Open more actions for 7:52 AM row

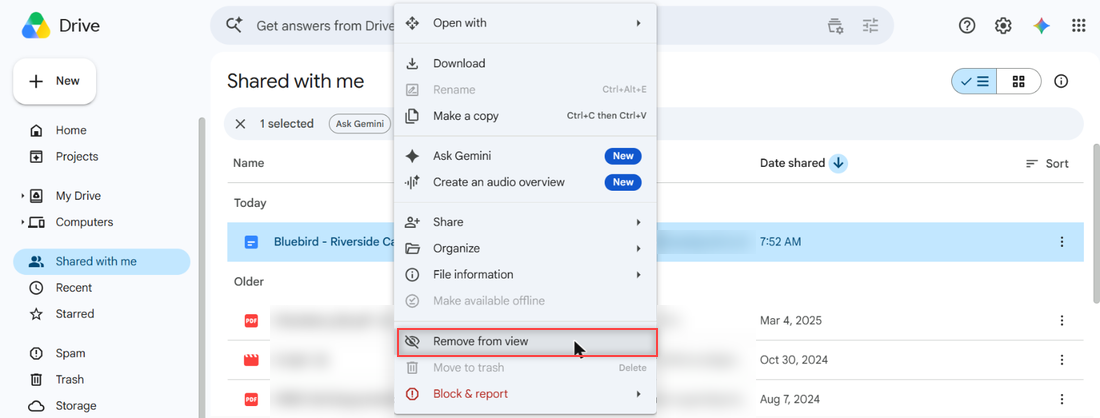pos(1061,242)
